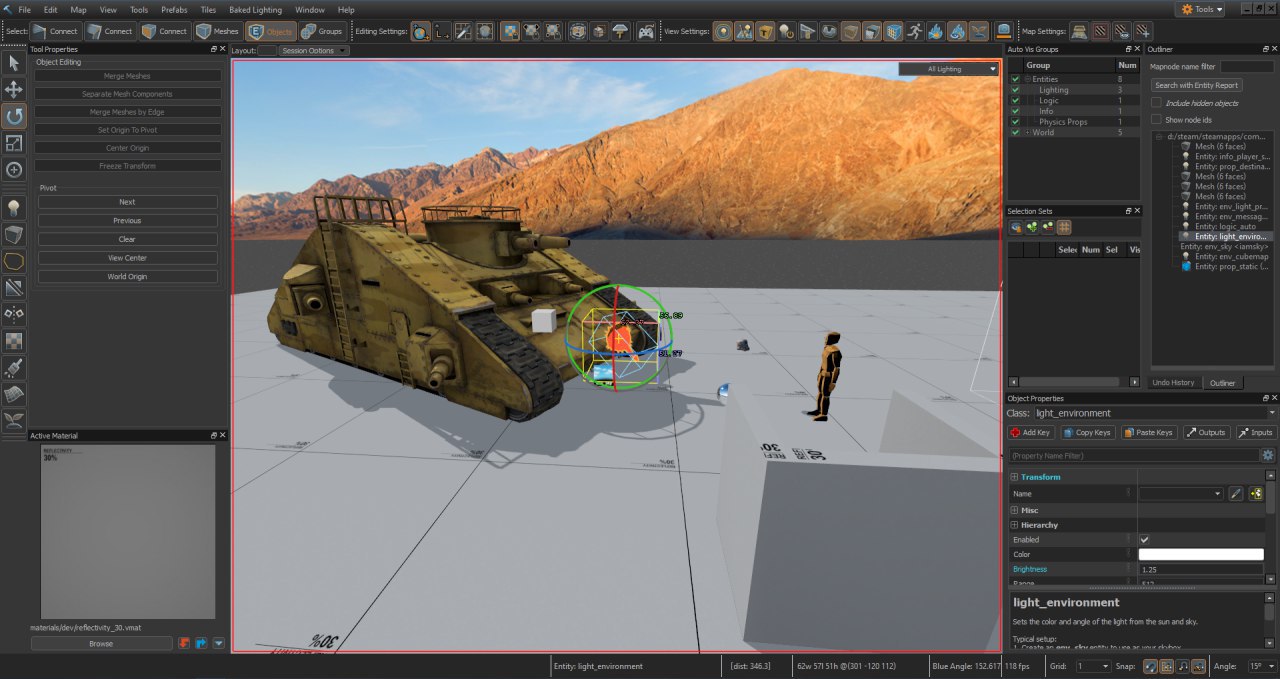Image resolution: width=1280 pixels, height=679 pixels.
Task: Toggle flame icon in View Settings
Action: 935,31
